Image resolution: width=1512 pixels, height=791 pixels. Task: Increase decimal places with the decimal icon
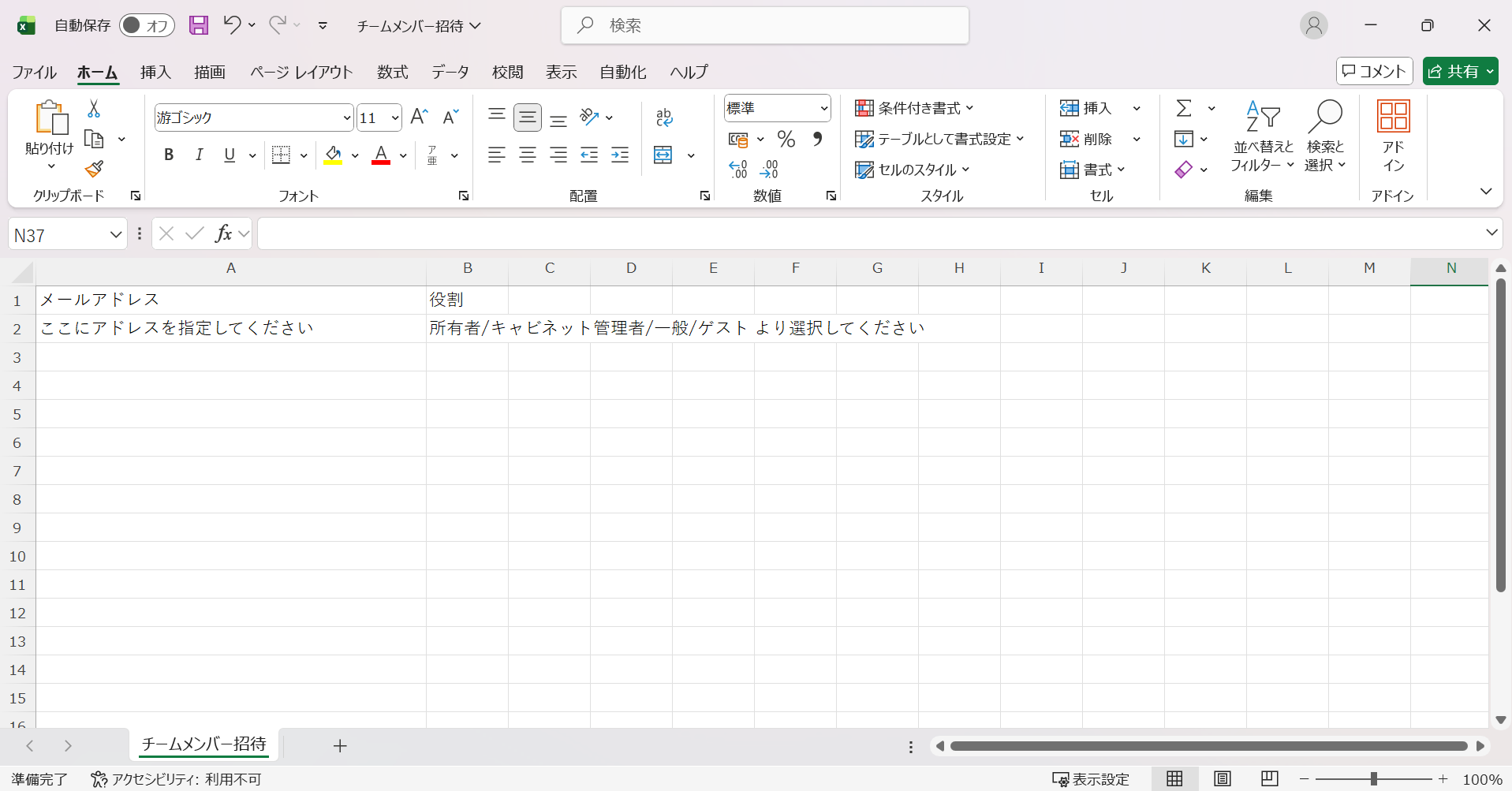coord(738,169)
